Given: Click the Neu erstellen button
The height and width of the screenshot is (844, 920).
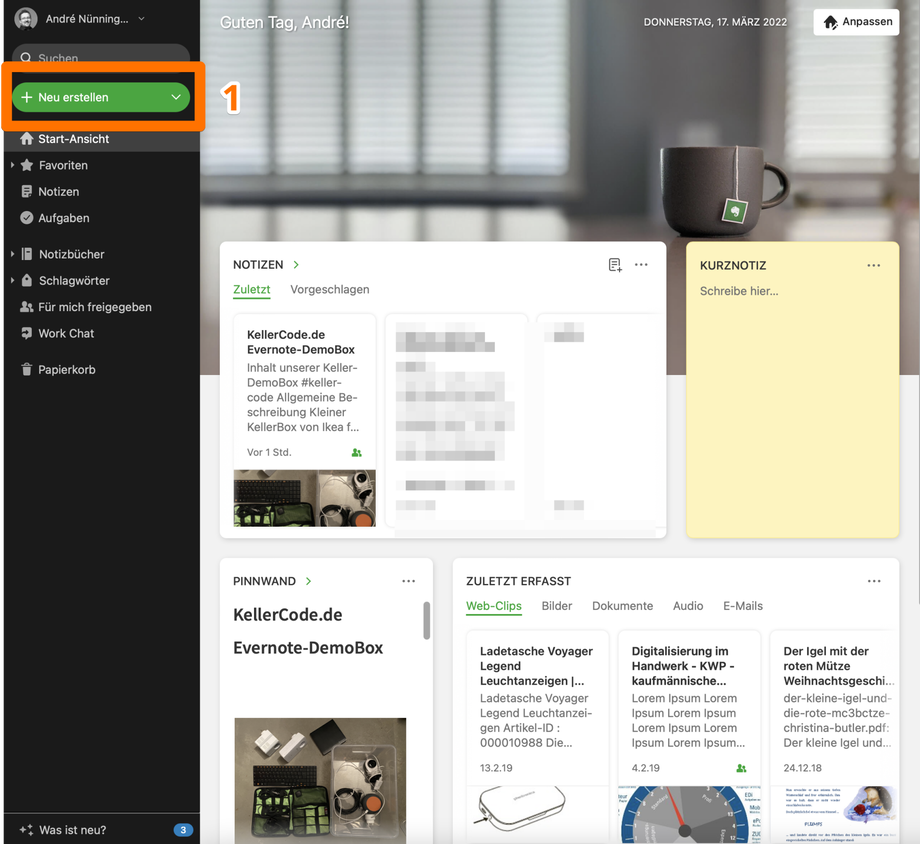Looking at the screenshot, I should (x=101, y=97).
